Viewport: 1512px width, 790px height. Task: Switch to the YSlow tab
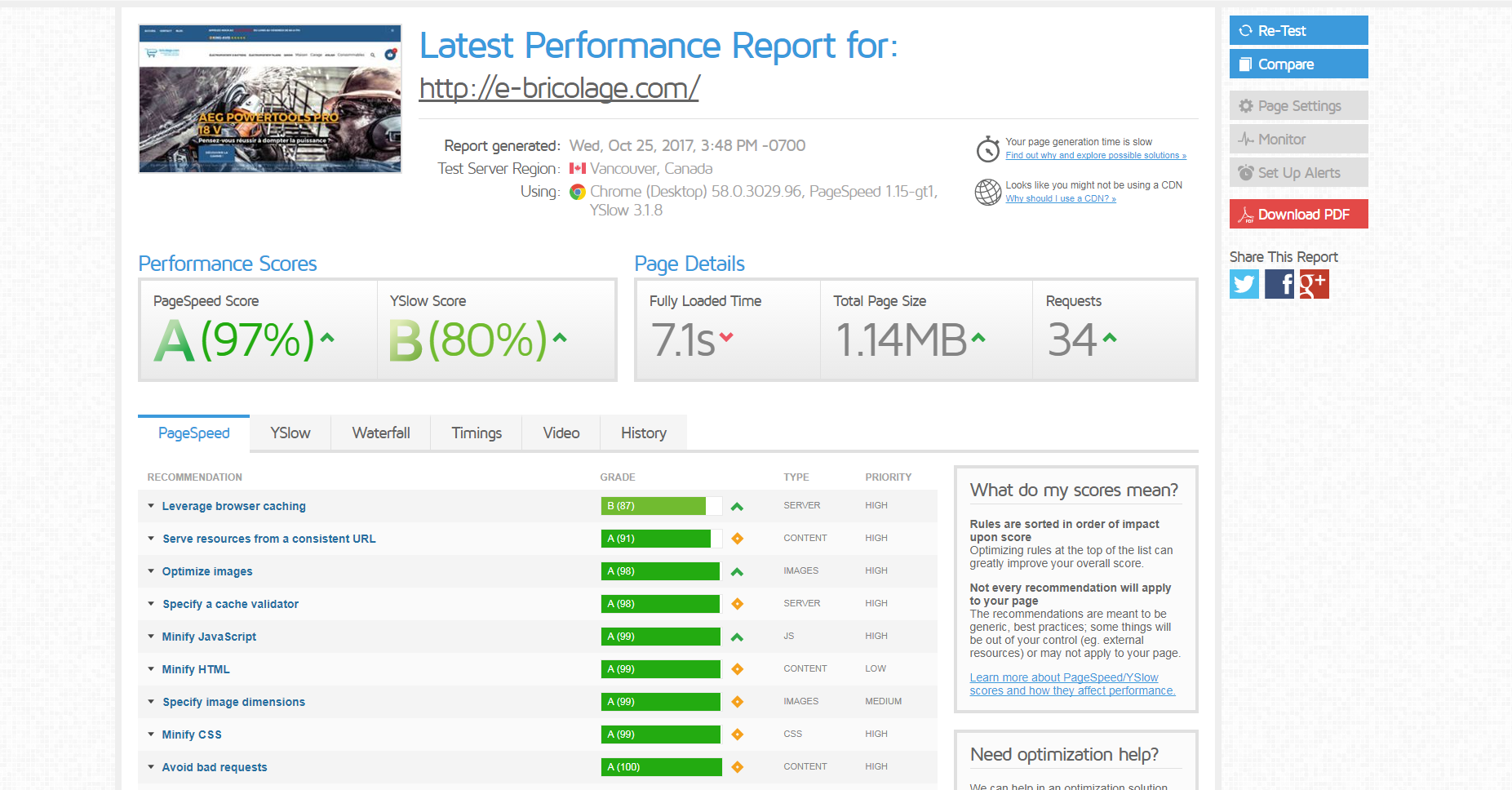pos(290,433)
